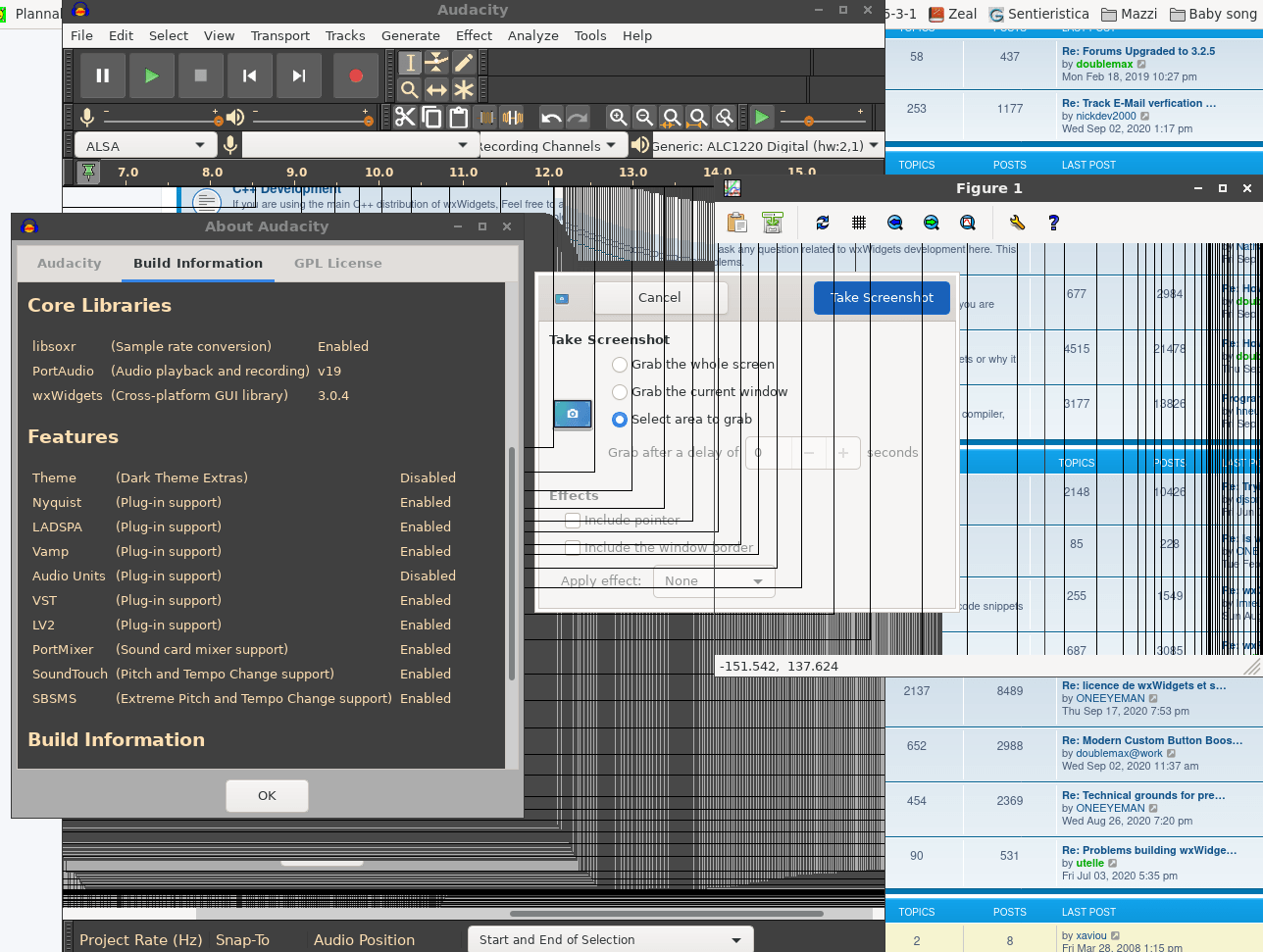The width and height of the screenshot is (1263, 952).
Task: Open Figure 1 help question mark
Action: (1053, 223)
